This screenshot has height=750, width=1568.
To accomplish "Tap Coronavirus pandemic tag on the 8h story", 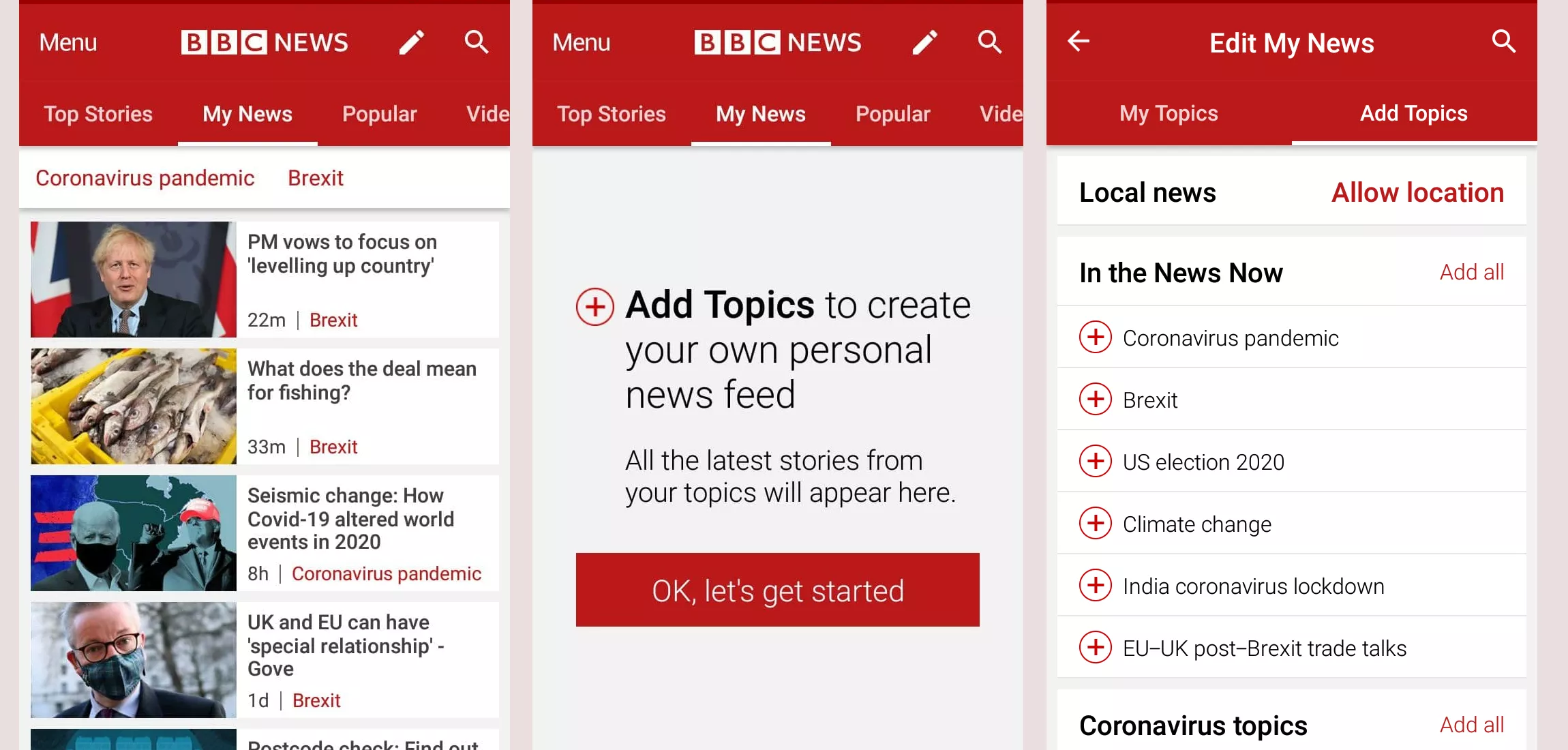I will [387, 573].
